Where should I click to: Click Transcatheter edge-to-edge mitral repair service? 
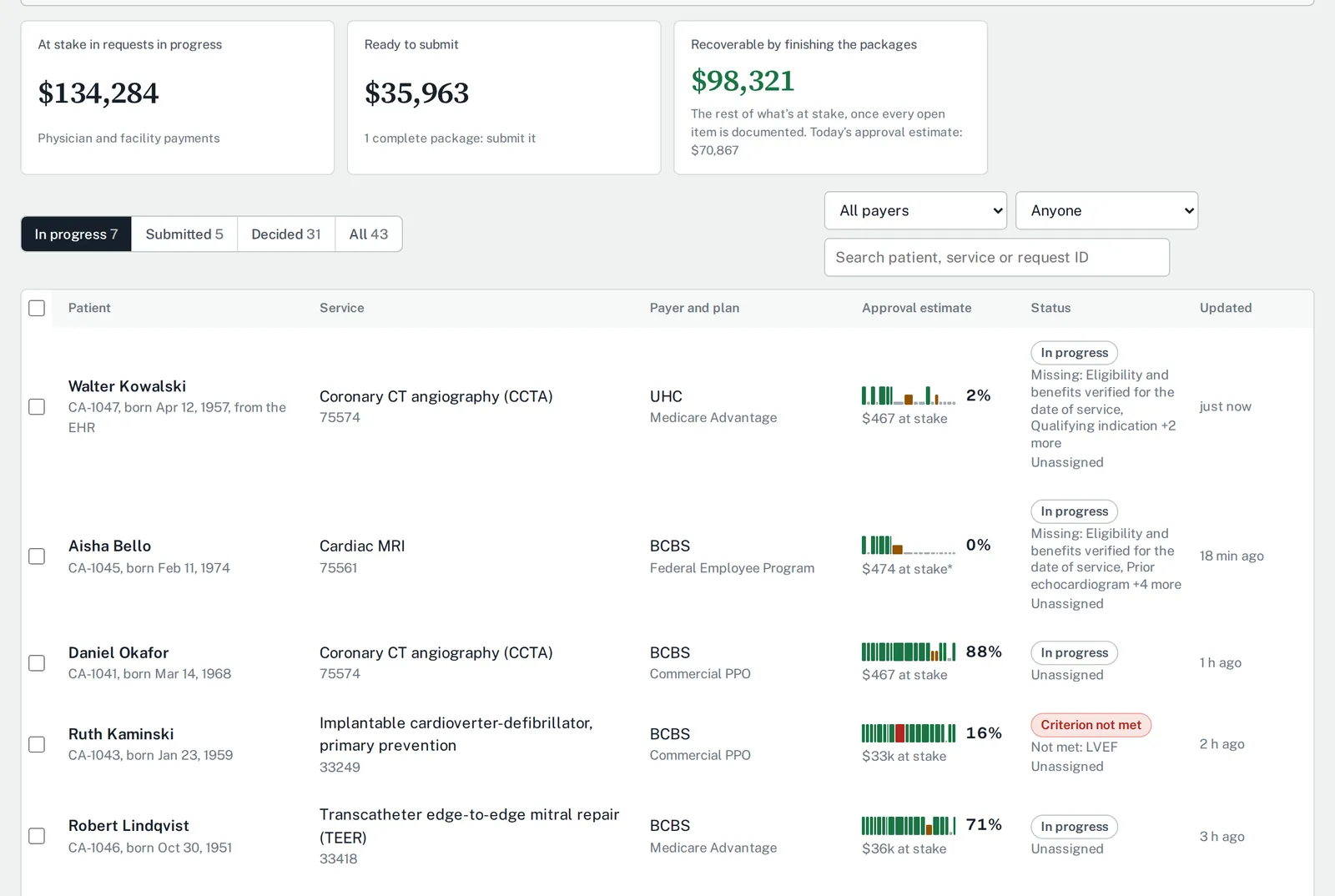pyautogui.click(x=469, y=826)
